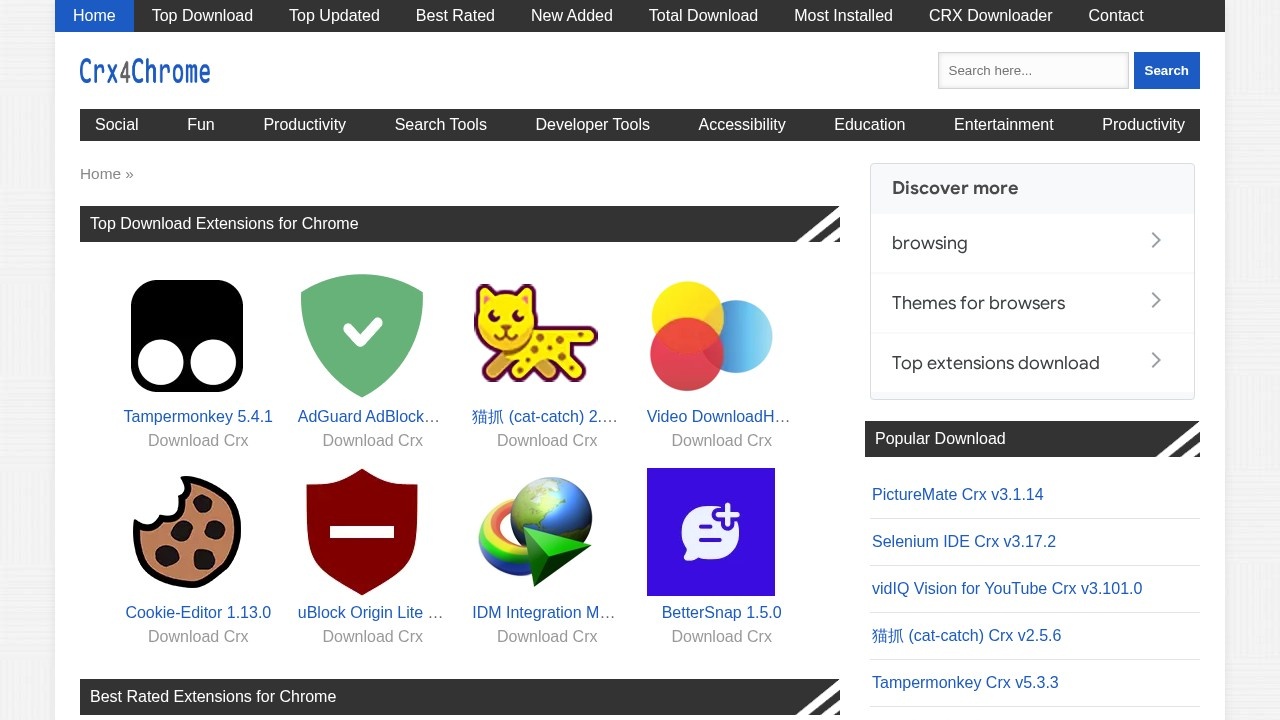The width and height of the screenshot is (1280, 720).
Task: Click the Tampermonkey extension icon
Action: (x=187, y=336)
